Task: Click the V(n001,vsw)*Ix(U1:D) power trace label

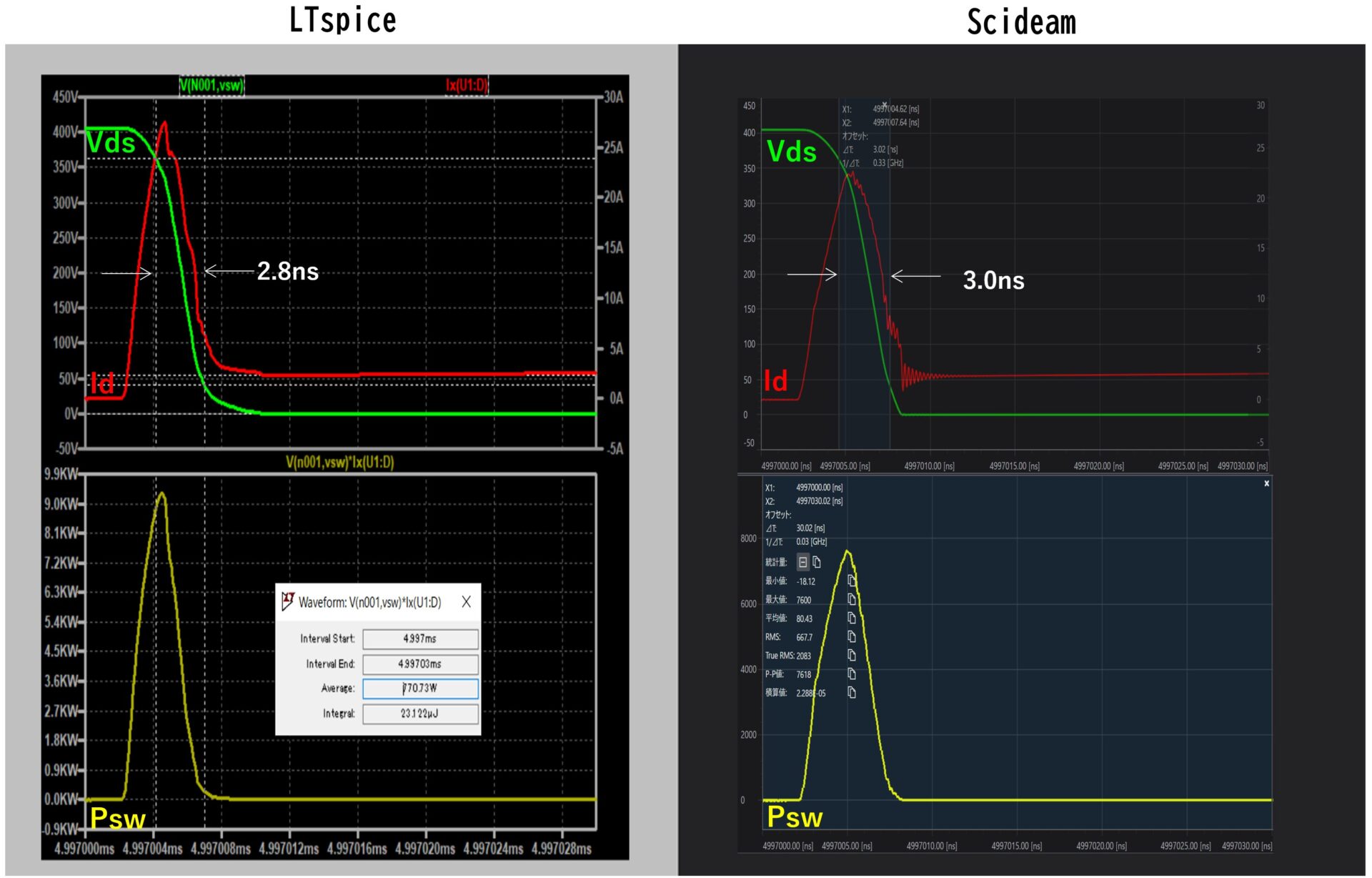Action: coord(339,463)
